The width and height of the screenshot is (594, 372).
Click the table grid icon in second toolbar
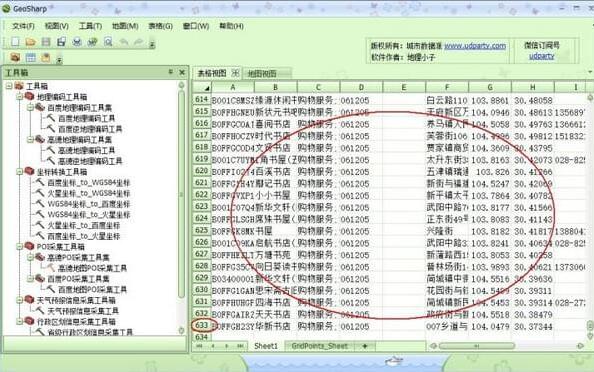31,58
